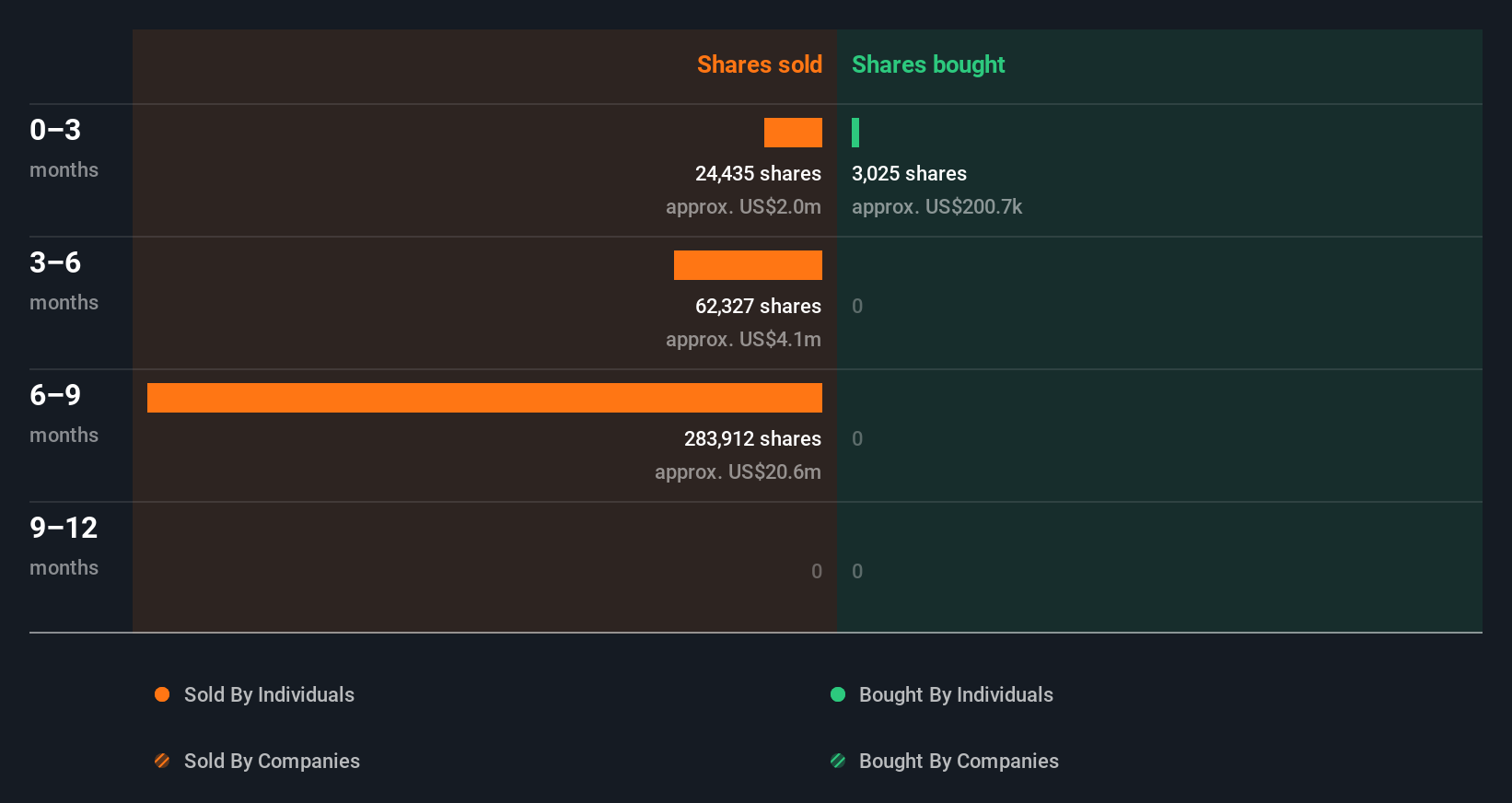Click the 9–12 months row label
This screenshot has height=803, width=1512.
point(64,546)
